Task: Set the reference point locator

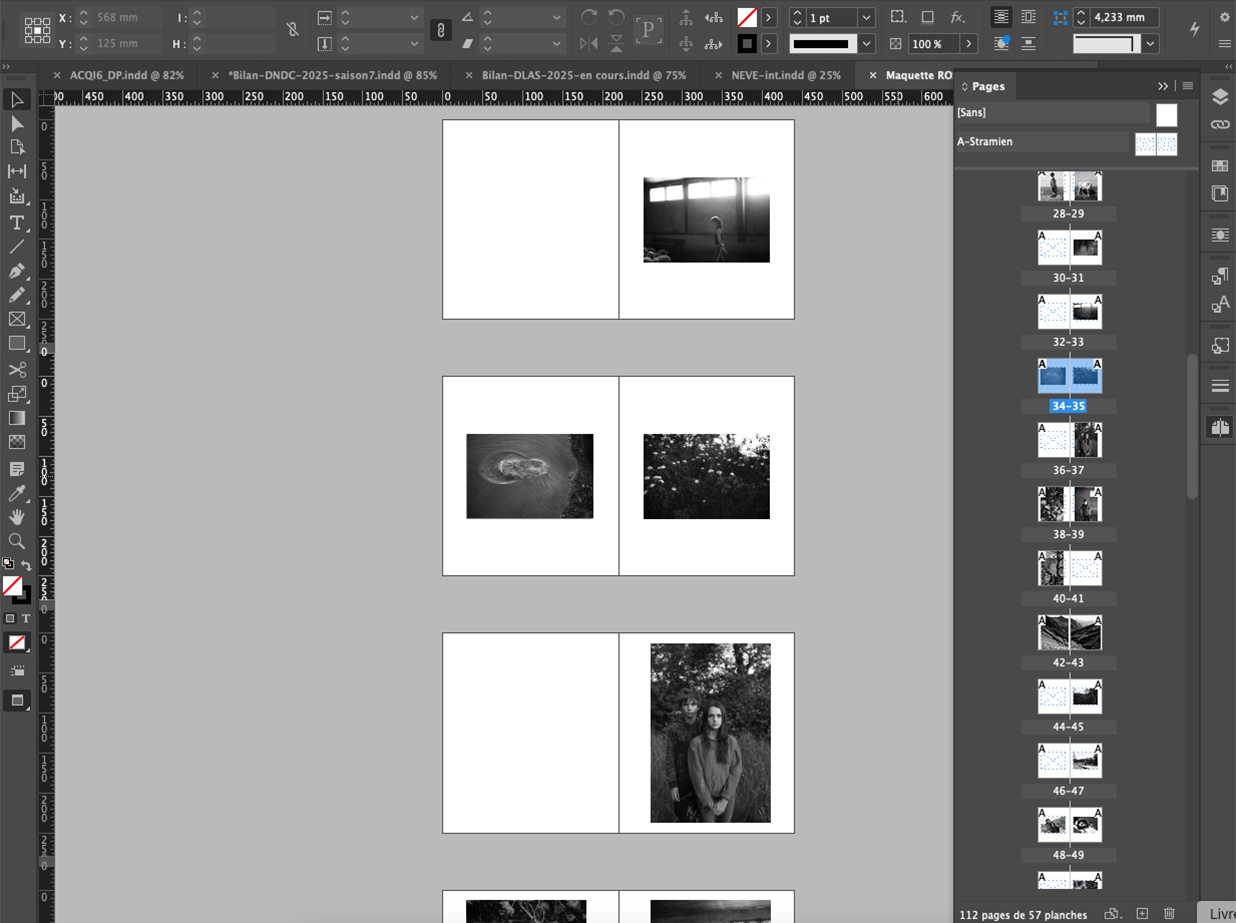Action: 37,30
